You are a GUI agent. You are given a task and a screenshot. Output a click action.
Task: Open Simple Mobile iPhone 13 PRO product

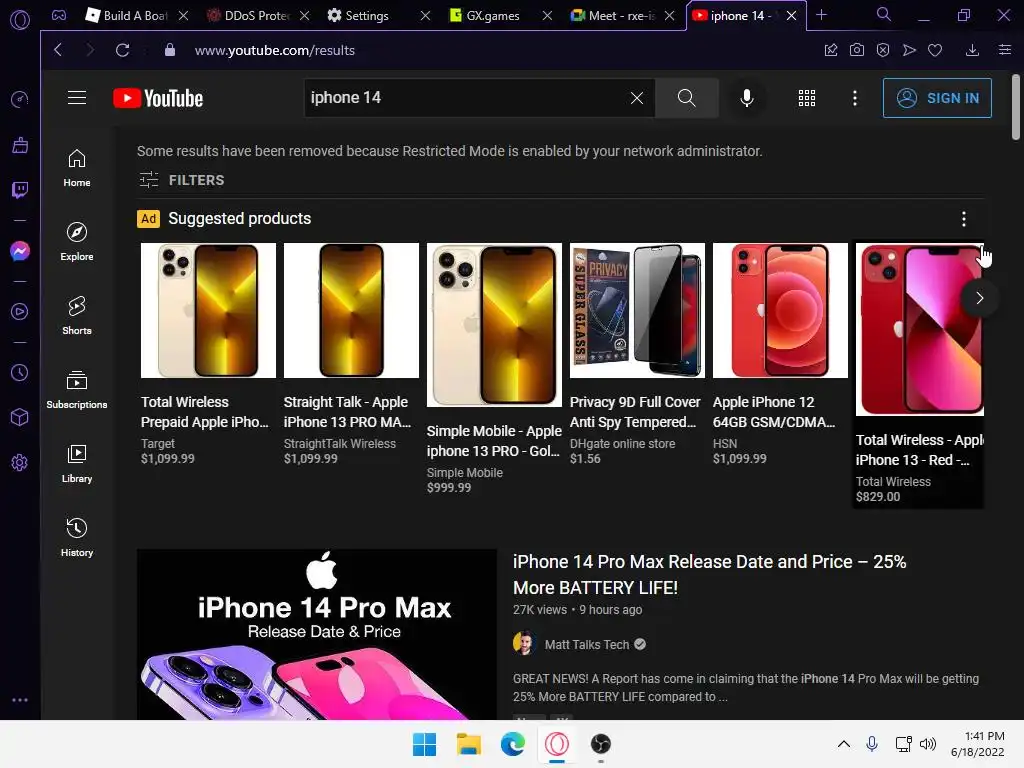pyautogui.click(x=494, y=369)
